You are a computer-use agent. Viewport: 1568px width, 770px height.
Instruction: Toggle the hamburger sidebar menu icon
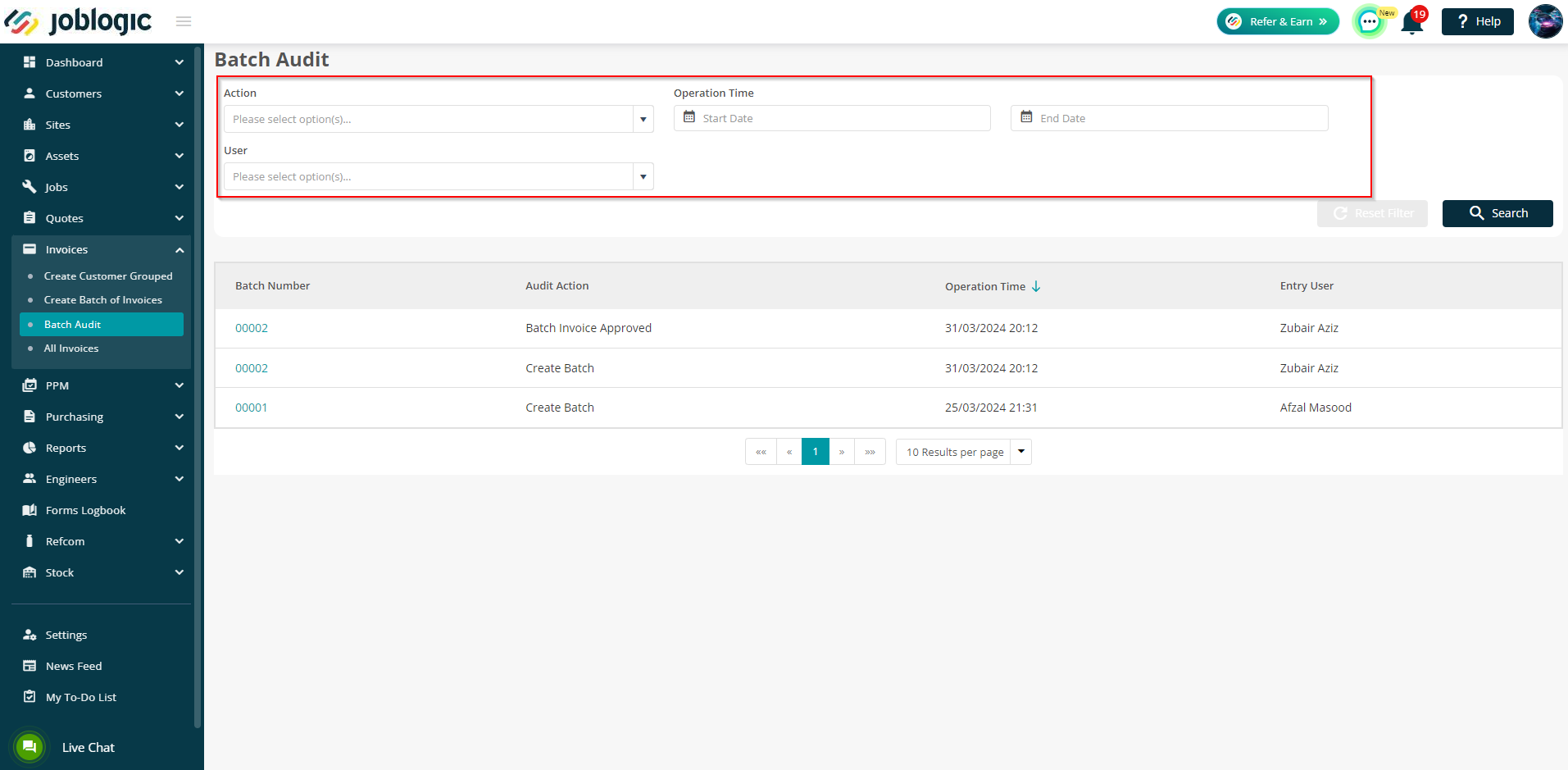(x=184, y=21)
